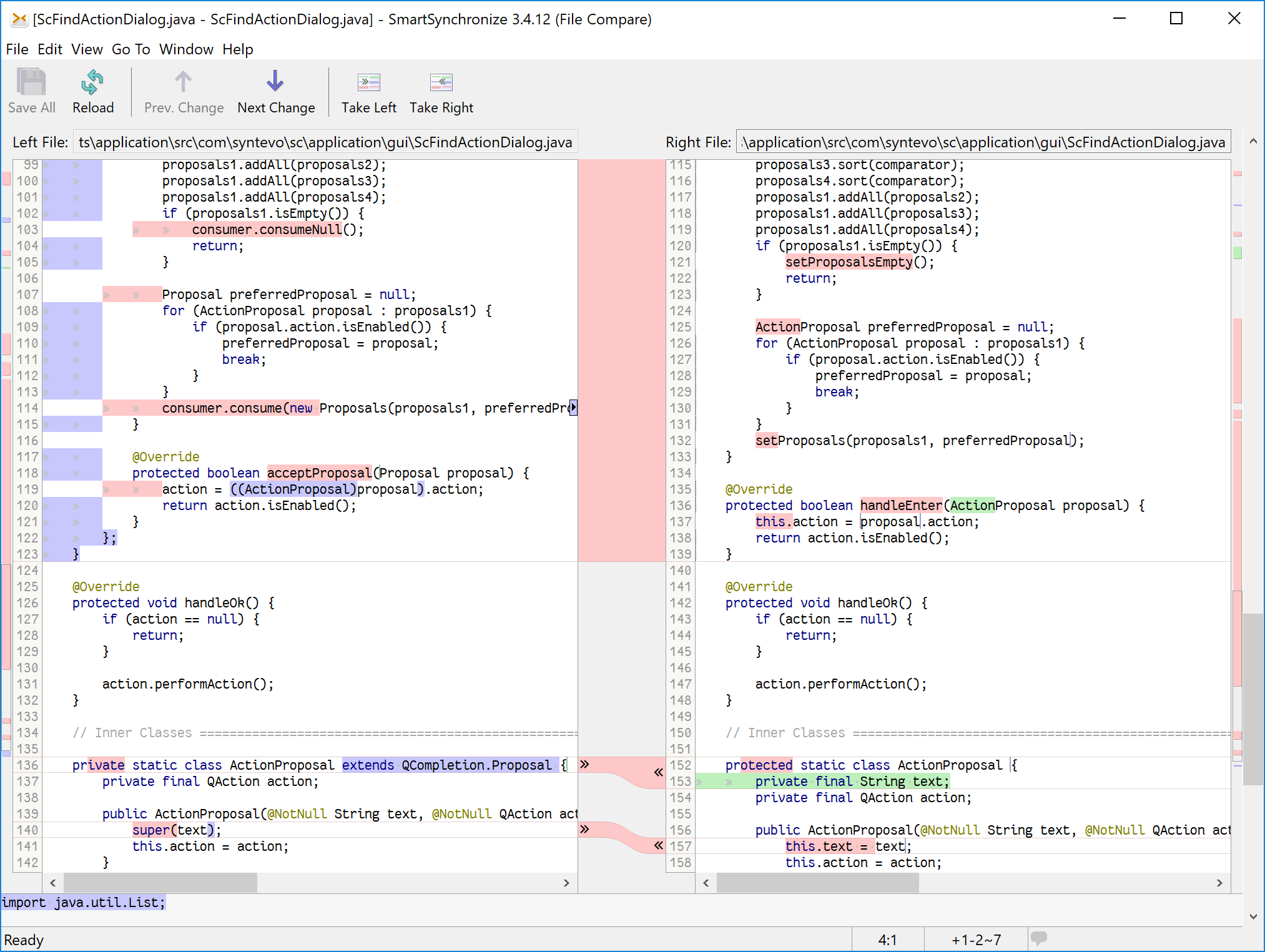Copy line 136 change to the right
The width and height of the screenshot is (1265, 952).
(x=585, y=764)
